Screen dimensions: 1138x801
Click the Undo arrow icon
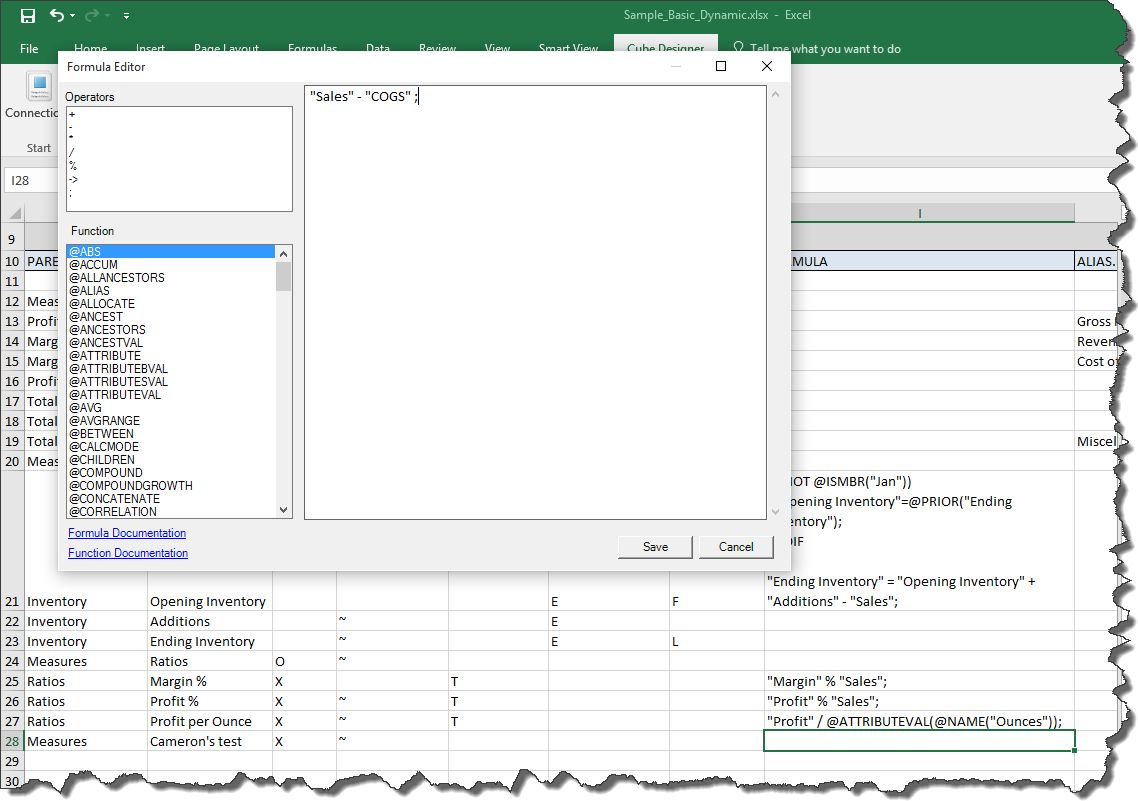coord(57,15)
